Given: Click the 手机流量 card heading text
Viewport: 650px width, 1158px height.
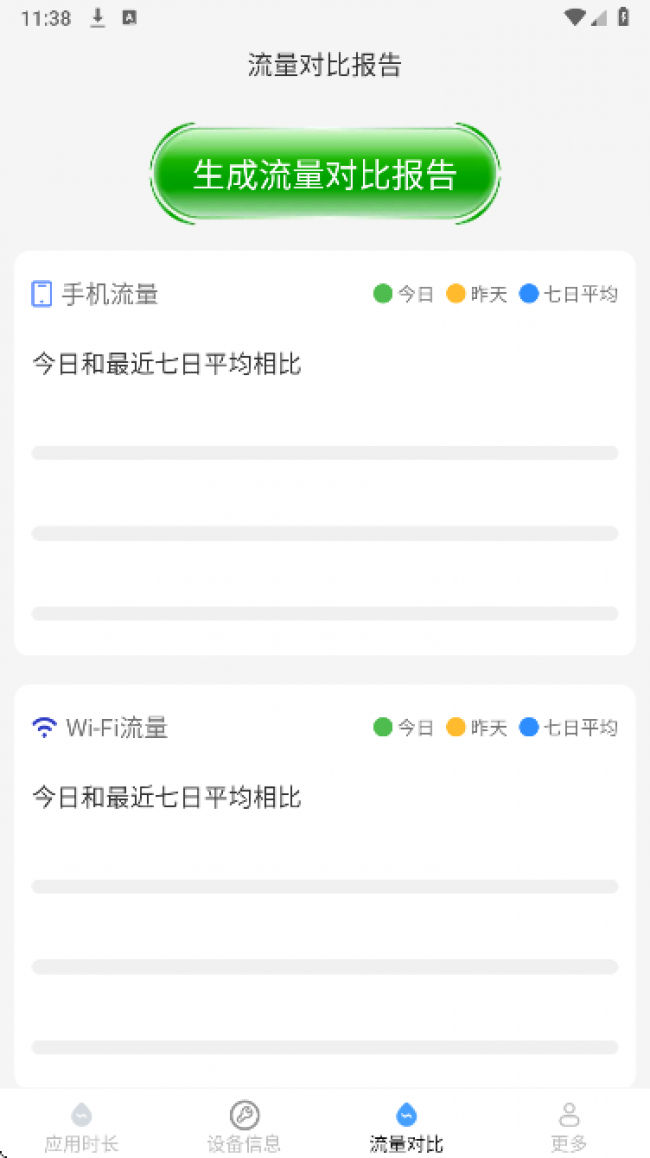Looking at the screenshot, I should tap(110, 294).
